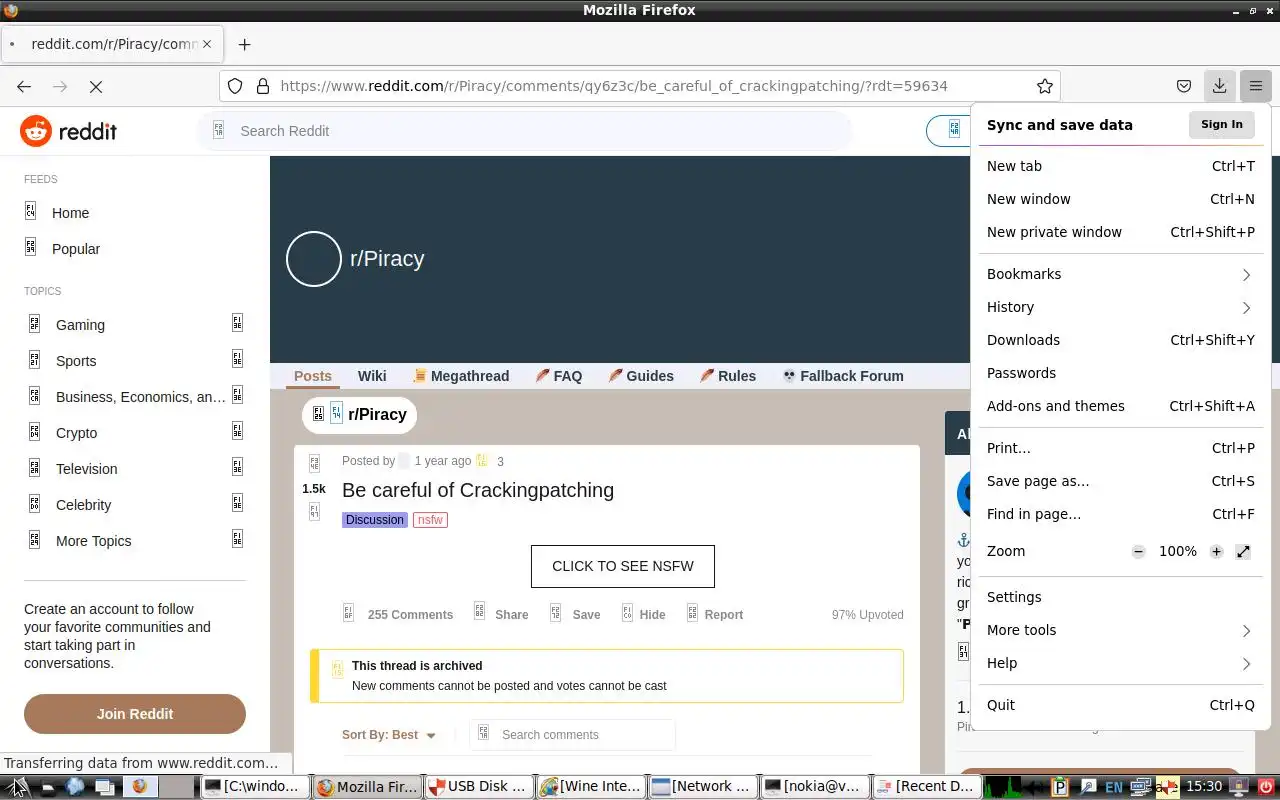
Task: Click the padlock site security icon
Action: click(263, 86)
